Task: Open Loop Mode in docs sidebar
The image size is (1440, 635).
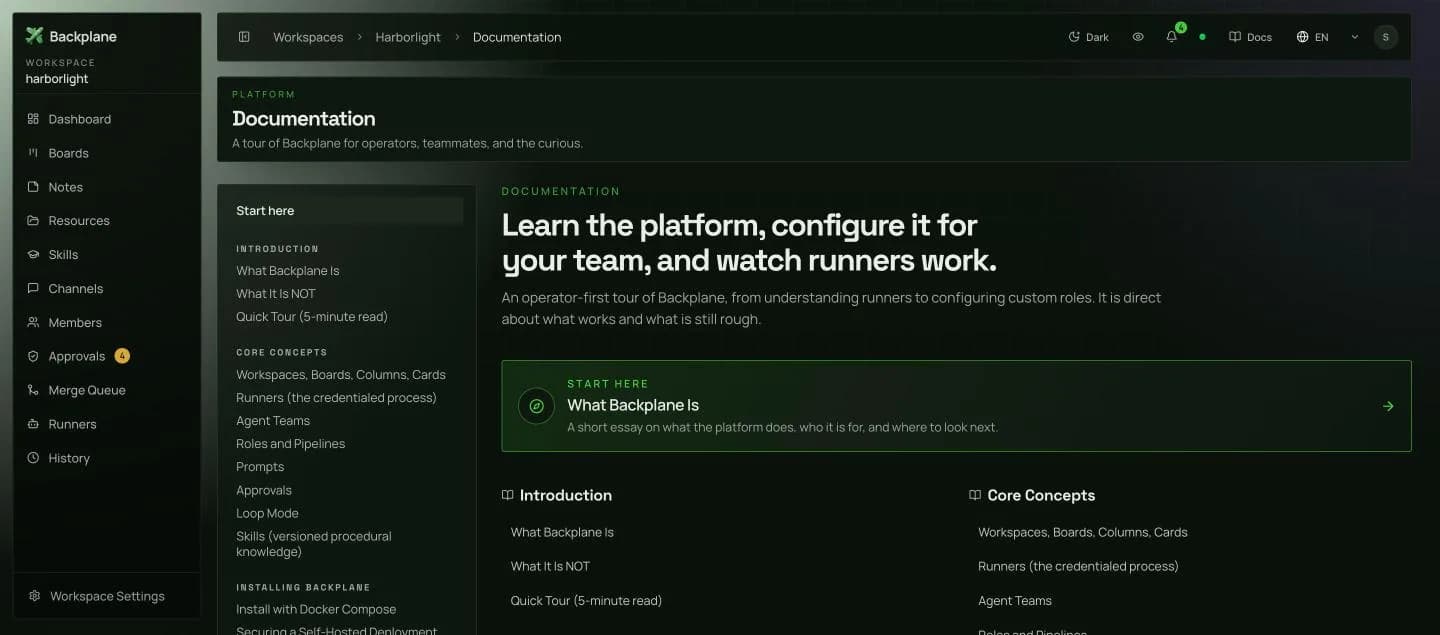Action: point(267,514)
